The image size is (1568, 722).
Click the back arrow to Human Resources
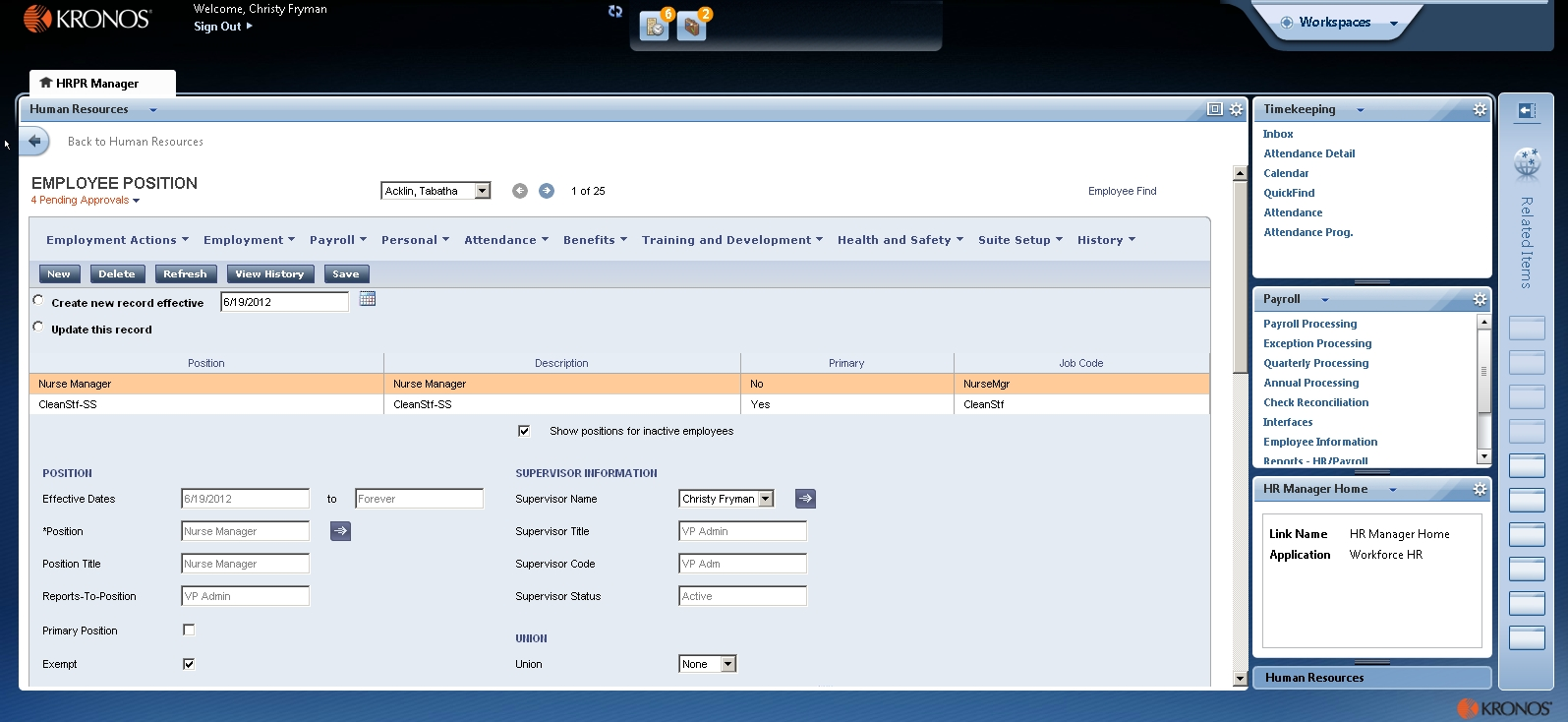34,142
